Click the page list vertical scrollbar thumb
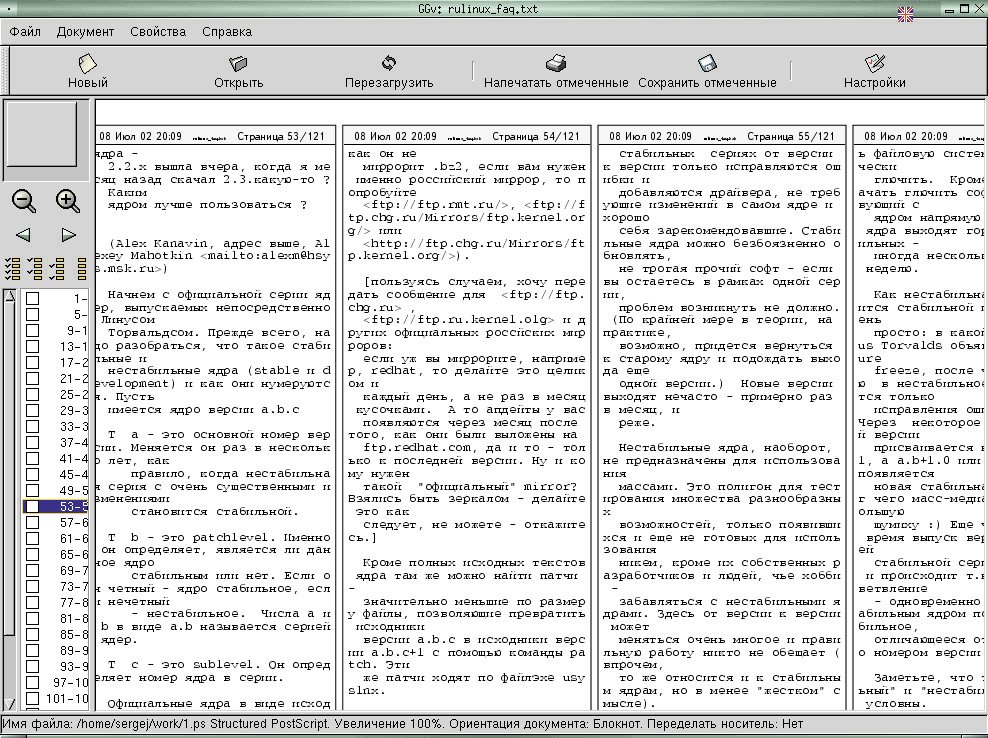Viewport: 988px width, 738px height. (x=9, y=468)
